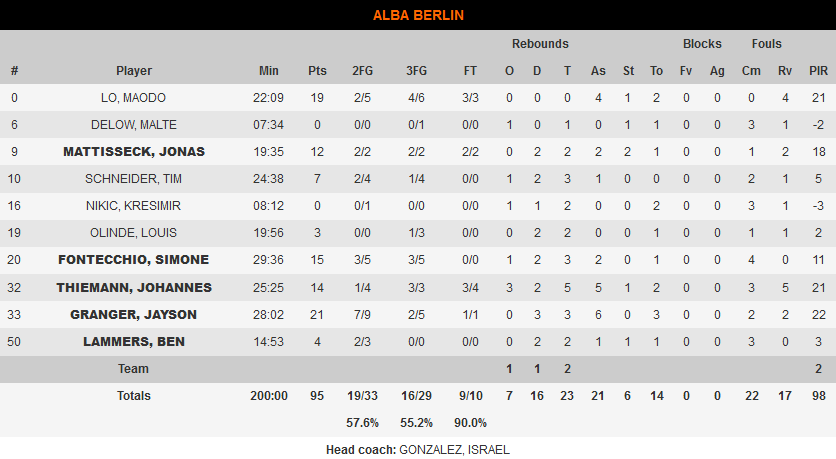The width and height of the screenshot is (836, 459).
Task: Open player link THIEMANN, JOHANNES
Action: pyautogui.click(x=134, y=288)
